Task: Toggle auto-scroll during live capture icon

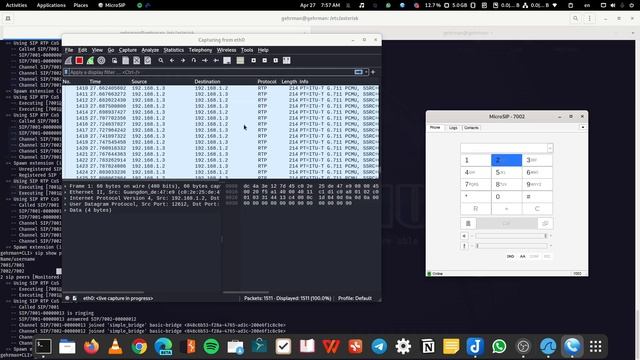Action: (227, 60)
